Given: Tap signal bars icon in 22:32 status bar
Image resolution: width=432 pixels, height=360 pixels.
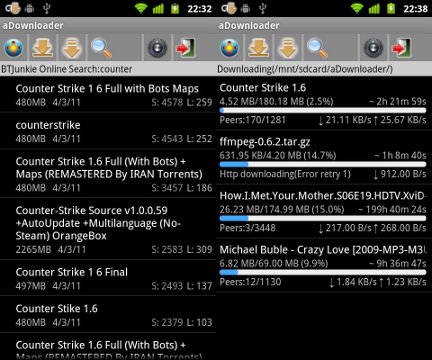Looking at the screenshot, I should (159, 8).
